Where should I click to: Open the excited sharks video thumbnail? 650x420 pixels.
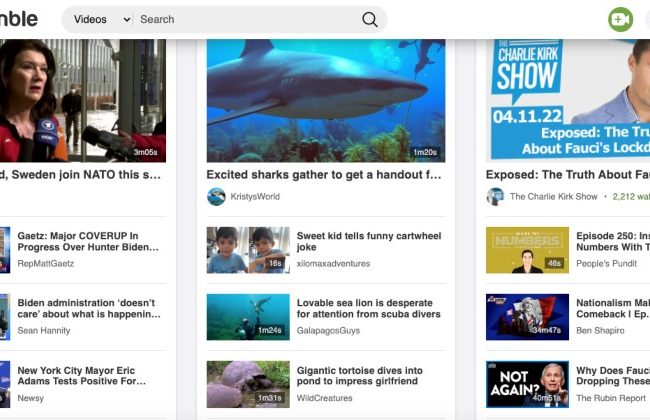click(326, 100)
